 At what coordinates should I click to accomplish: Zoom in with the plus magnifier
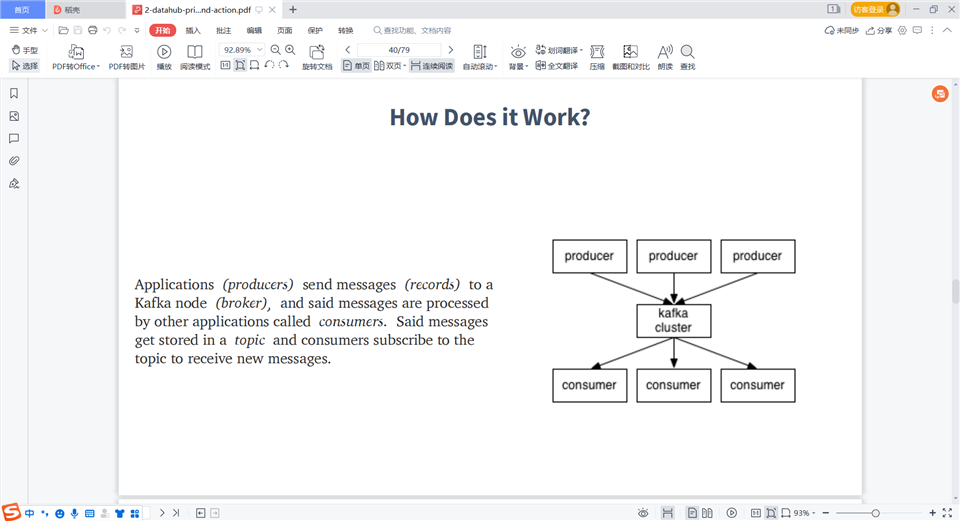coord(290,50)
